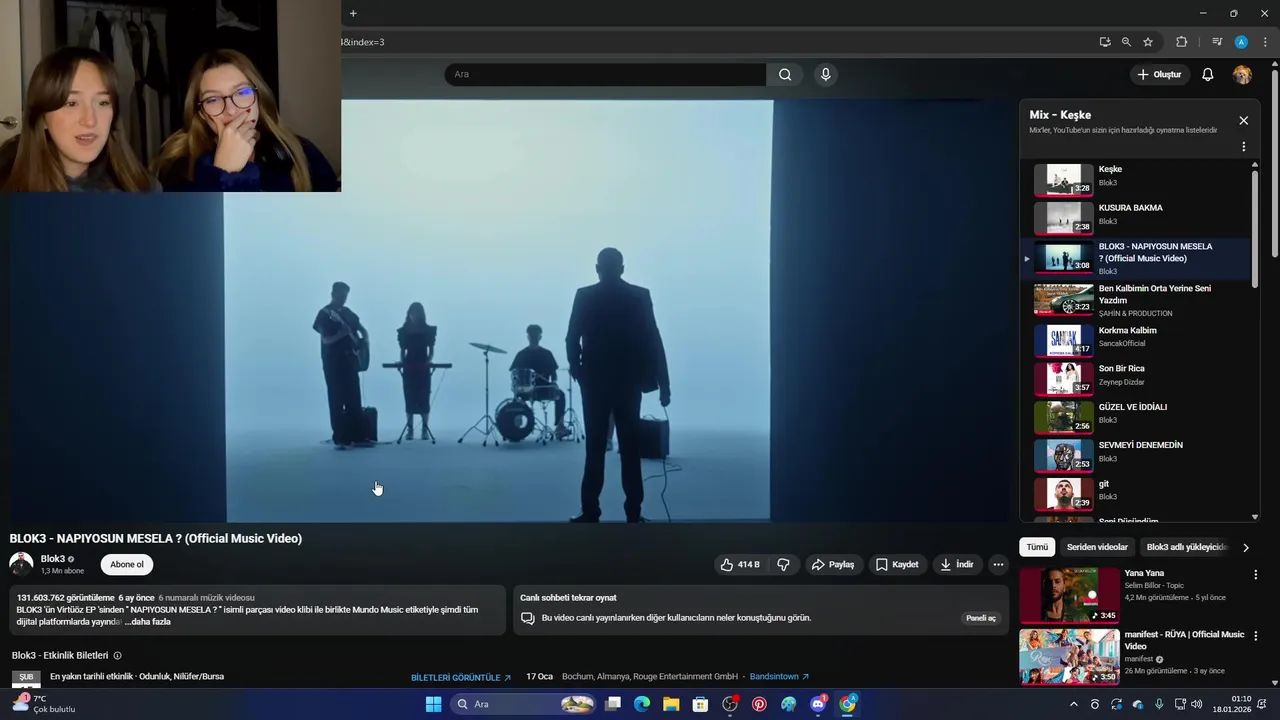Focus the YouTube Ara search field
Image resolution: width=1280 pixels, height=720 pixels.
coord(605,74)
